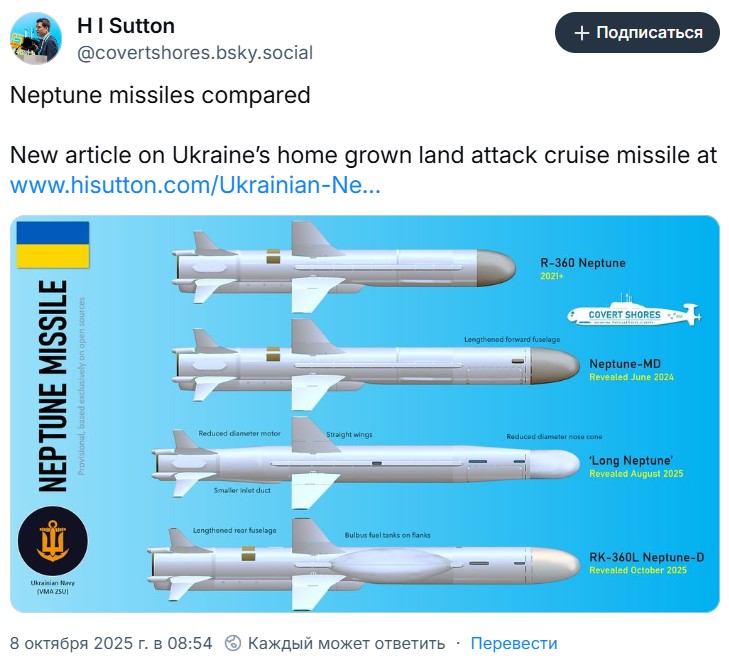Viewport: 729px width, 659px height.
Task: Click the post date 8 октября 2025
Action: click(111, 643)
